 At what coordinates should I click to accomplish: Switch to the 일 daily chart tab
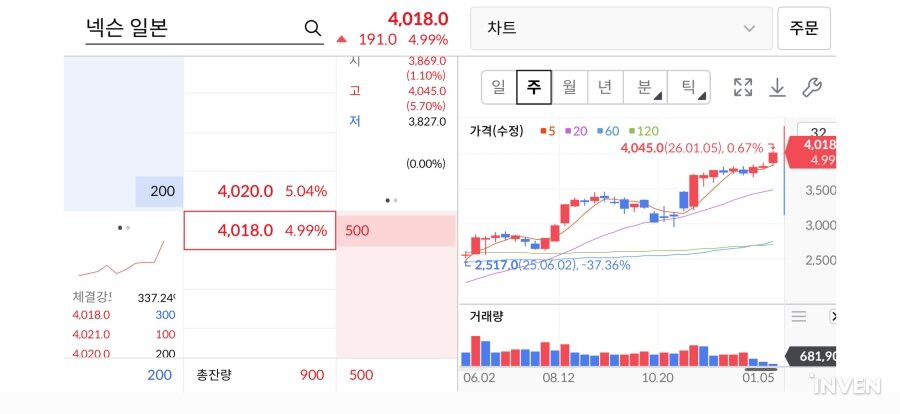[x=498, y=87]
